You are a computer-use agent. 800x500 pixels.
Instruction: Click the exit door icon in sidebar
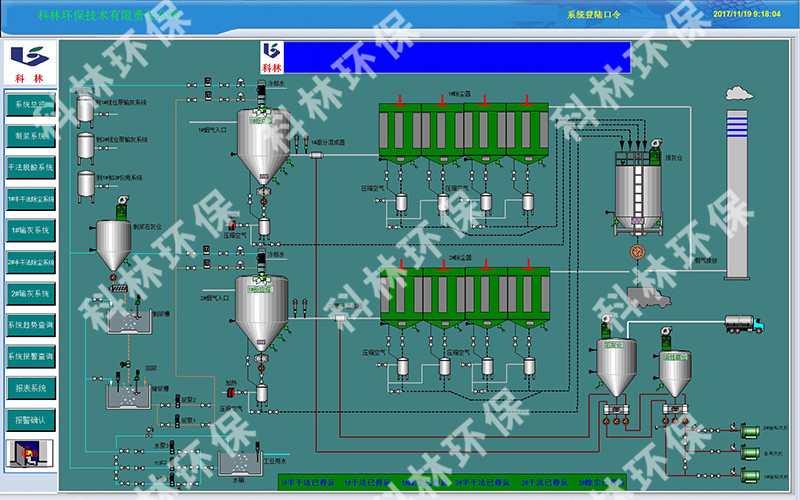pos(30,454)
